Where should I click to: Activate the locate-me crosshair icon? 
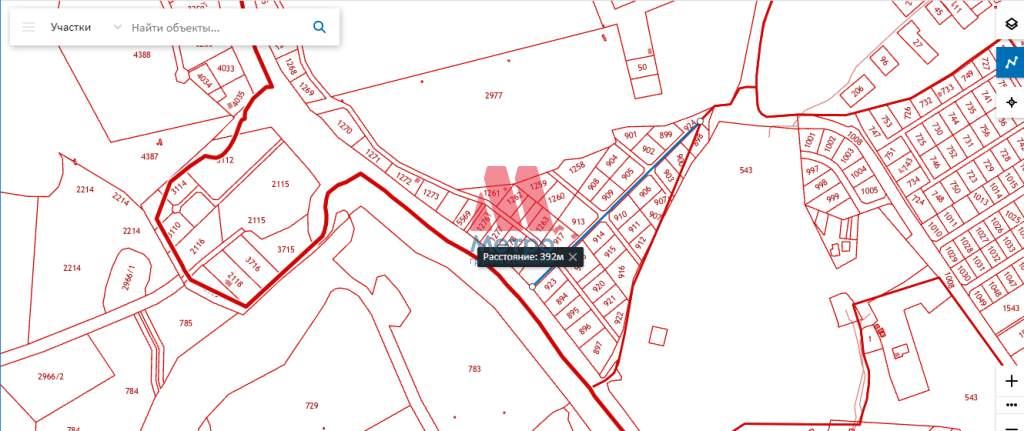[x=1011, y=103]
